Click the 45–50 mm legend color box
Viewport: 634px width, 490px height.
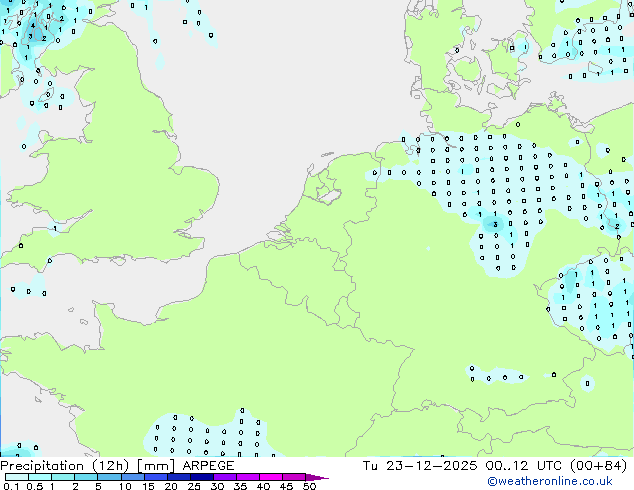tap(294, 477)
